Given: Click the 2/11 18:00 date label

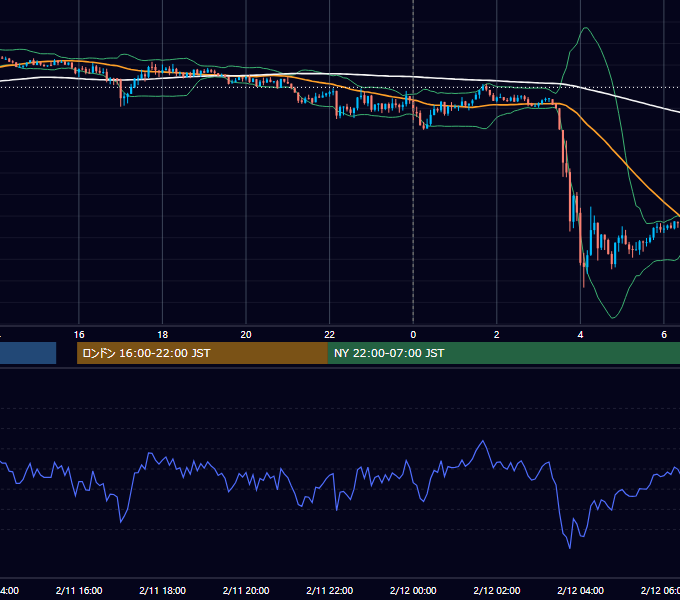Looking at the screenshot, I should [163, 590].
